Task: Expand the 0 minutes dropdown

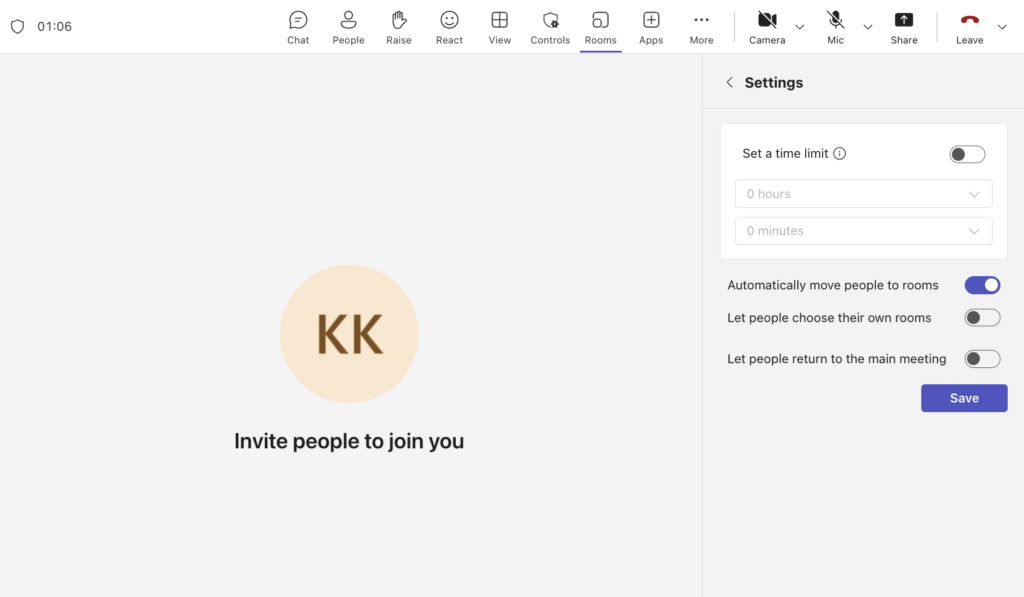Action: (863, 231)
